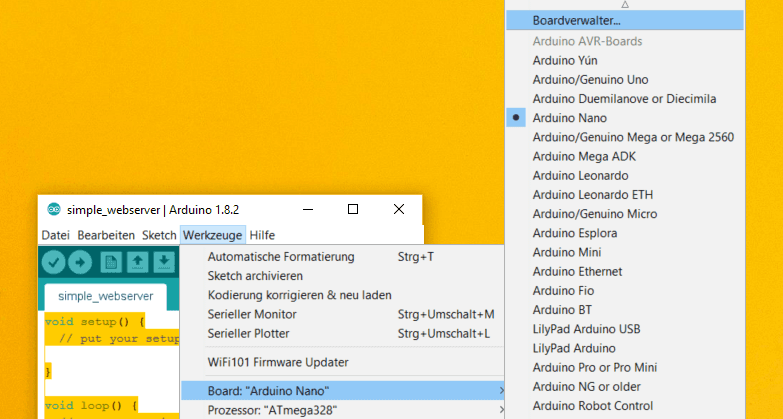783x419 pixels.
Task: Switch to the simple_webserver tab
Action: point(105,296)
